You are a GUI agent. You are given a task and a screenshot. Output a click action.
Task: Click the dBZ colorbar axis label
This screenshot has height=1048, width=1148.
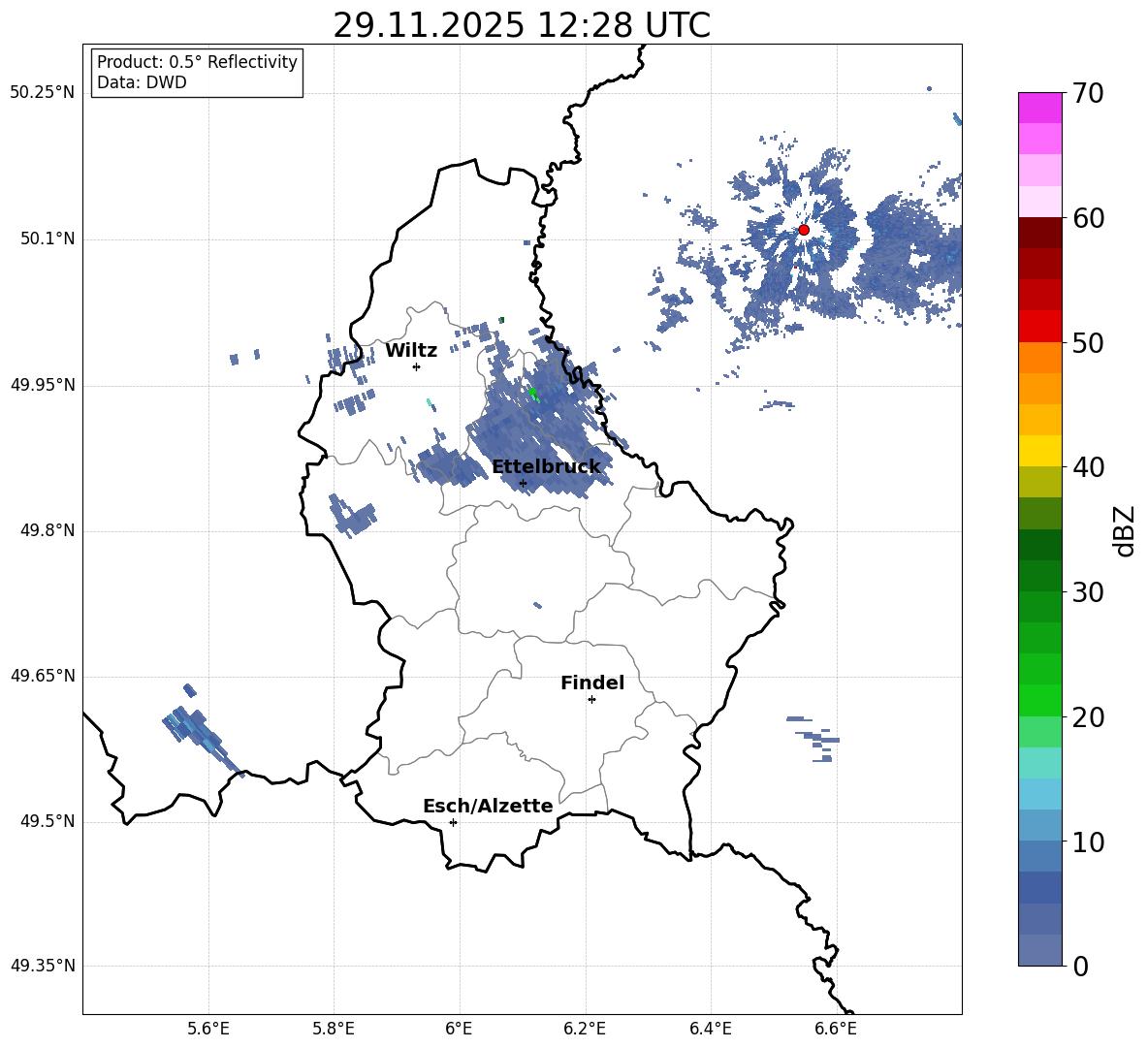pos(1126,530)
